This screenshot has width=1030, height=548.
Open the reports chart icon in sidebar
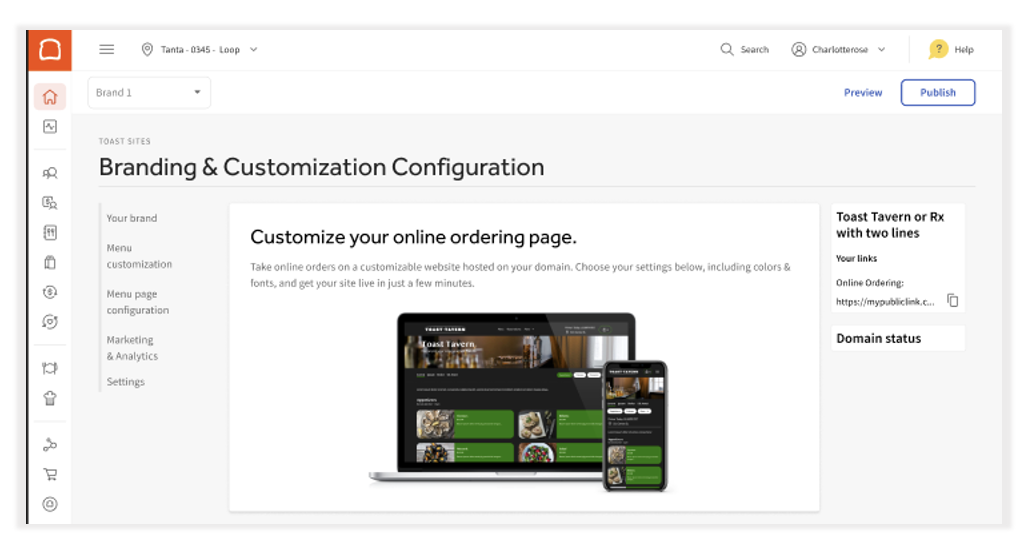coord(50,127)
